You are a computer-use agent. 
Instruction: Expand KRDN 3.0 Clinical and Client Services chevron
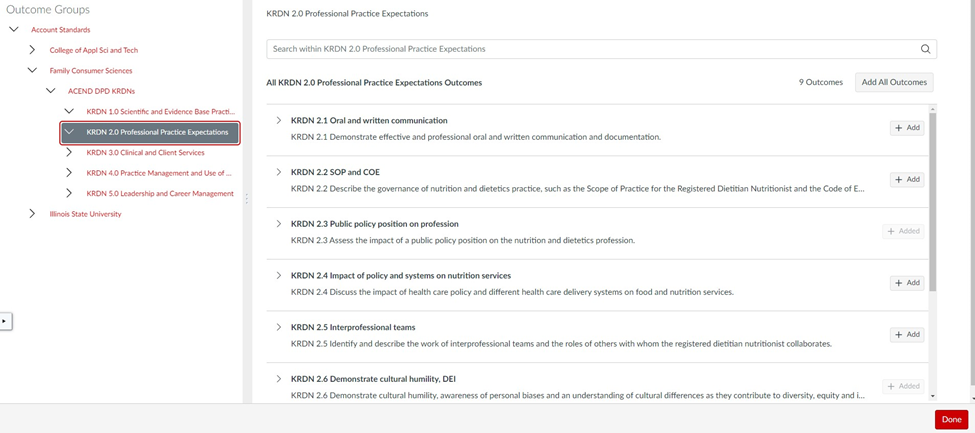pyautogui.click(x=69, y=152)
